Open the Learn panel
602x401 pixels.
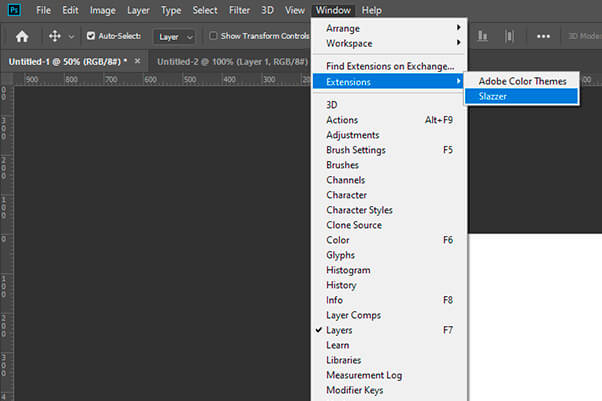click(x=389, y=345)
